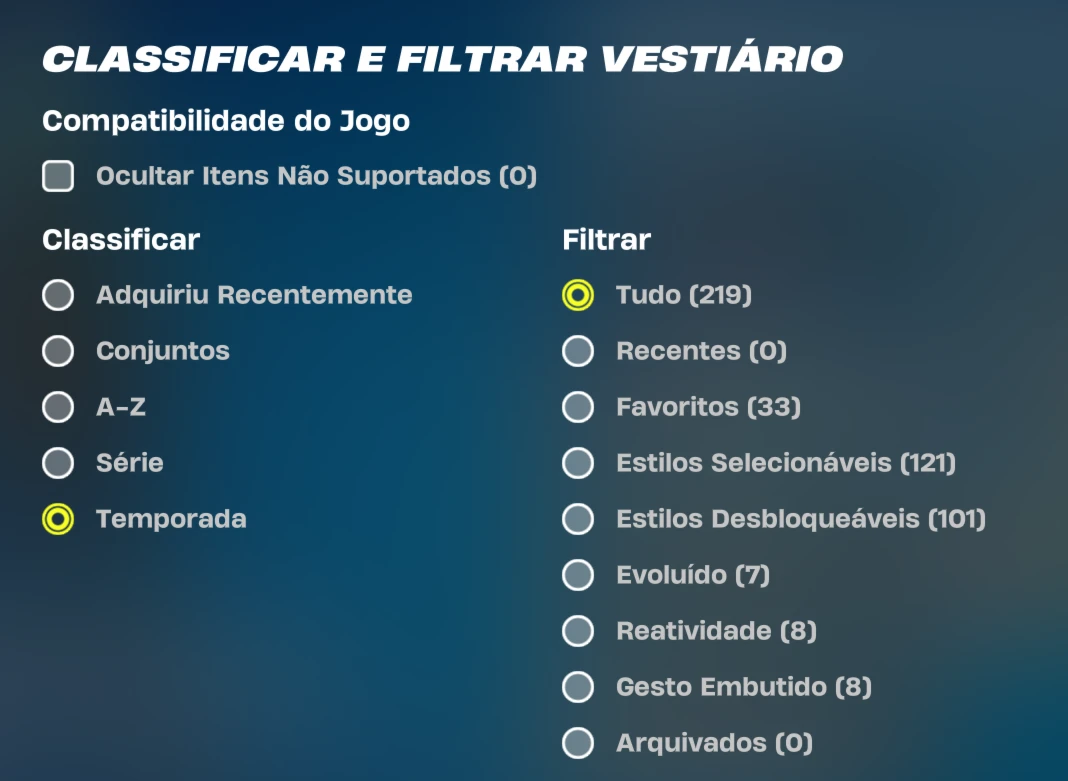Filter by Tudo (219)
This screenshot has height=781, width=1068.
point(578,296)
